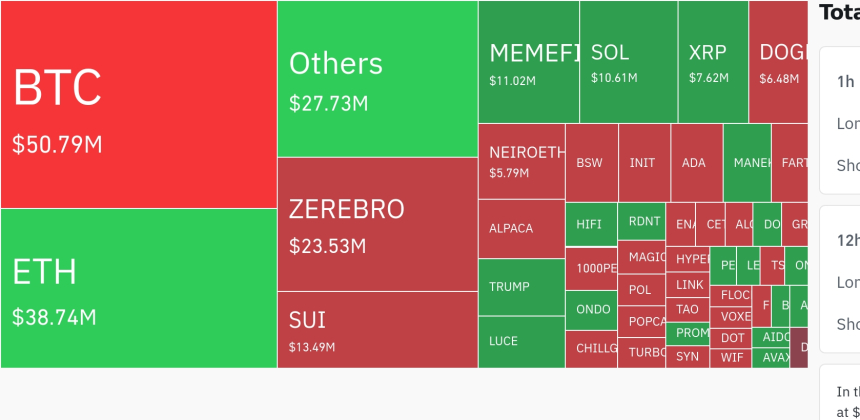Select the XRP $7.62M tile
Viewport: 860px width, 420px height.
click(x=713, y=62)
